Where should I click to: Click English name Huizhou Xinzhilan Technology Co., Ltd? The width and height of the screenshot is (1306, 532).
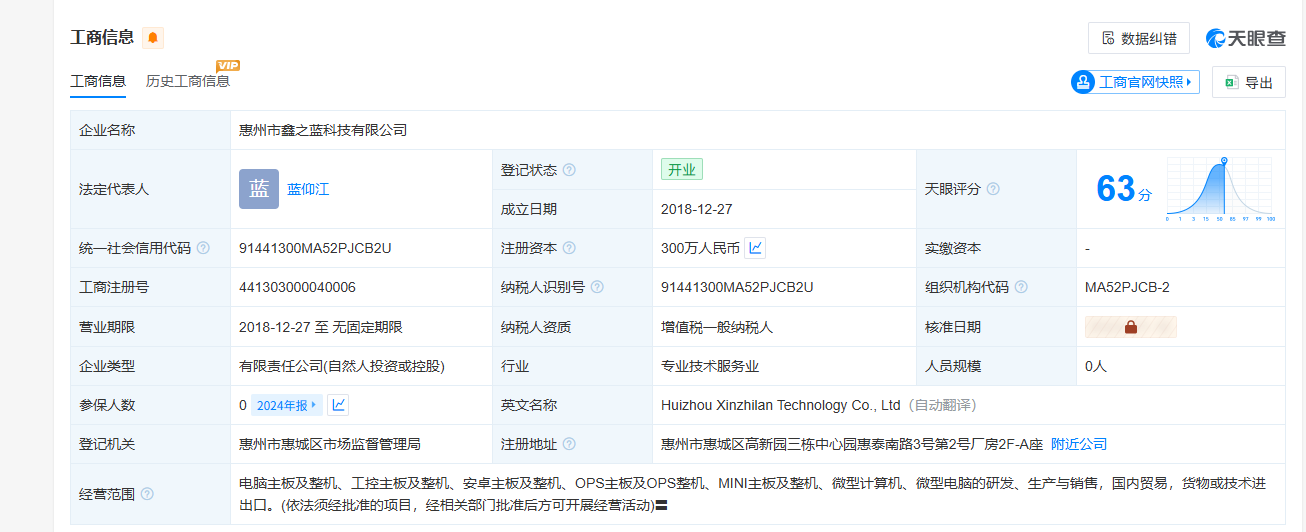781,405
